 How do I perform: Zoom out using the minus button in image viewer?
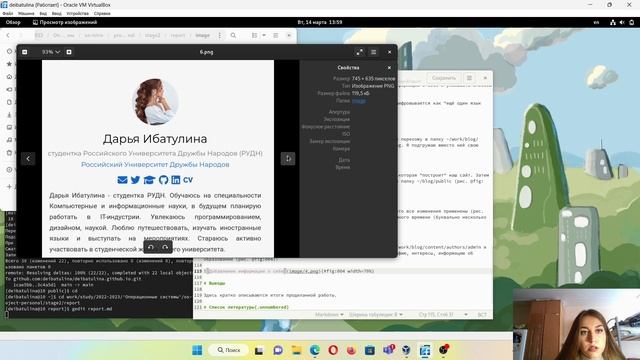(x=24, y=52)
